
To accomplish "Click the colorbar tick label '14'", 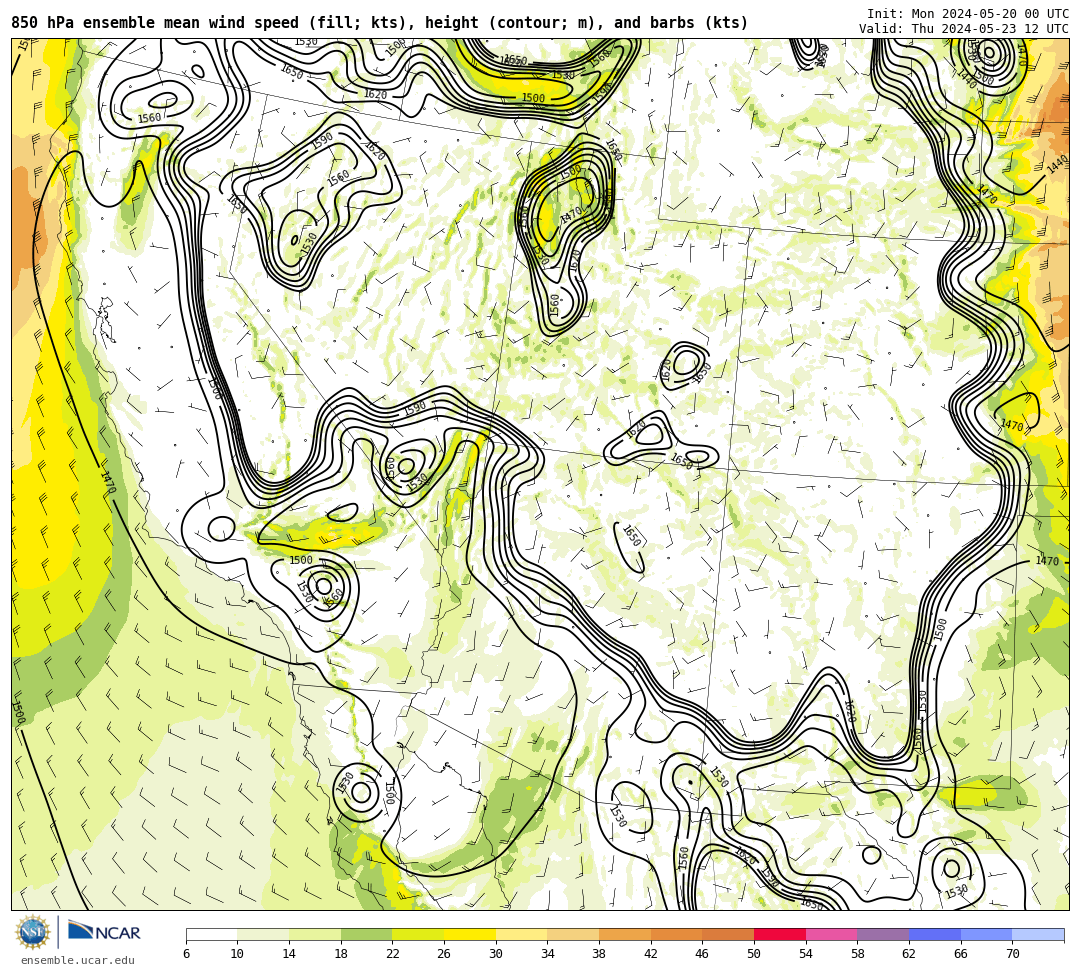I will [289, 954].
